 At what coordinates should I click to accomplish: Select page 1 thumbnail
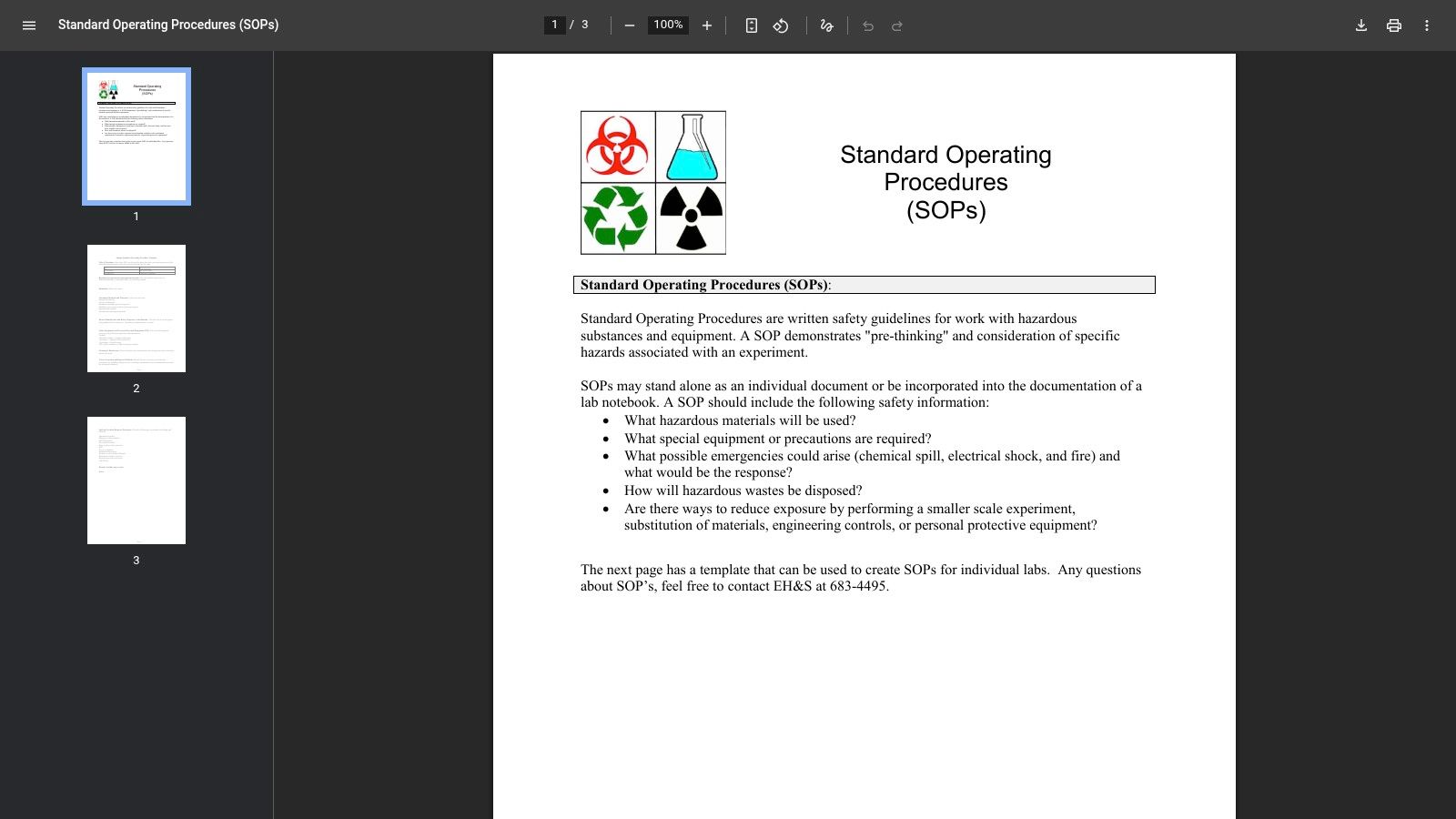[136, 136]
